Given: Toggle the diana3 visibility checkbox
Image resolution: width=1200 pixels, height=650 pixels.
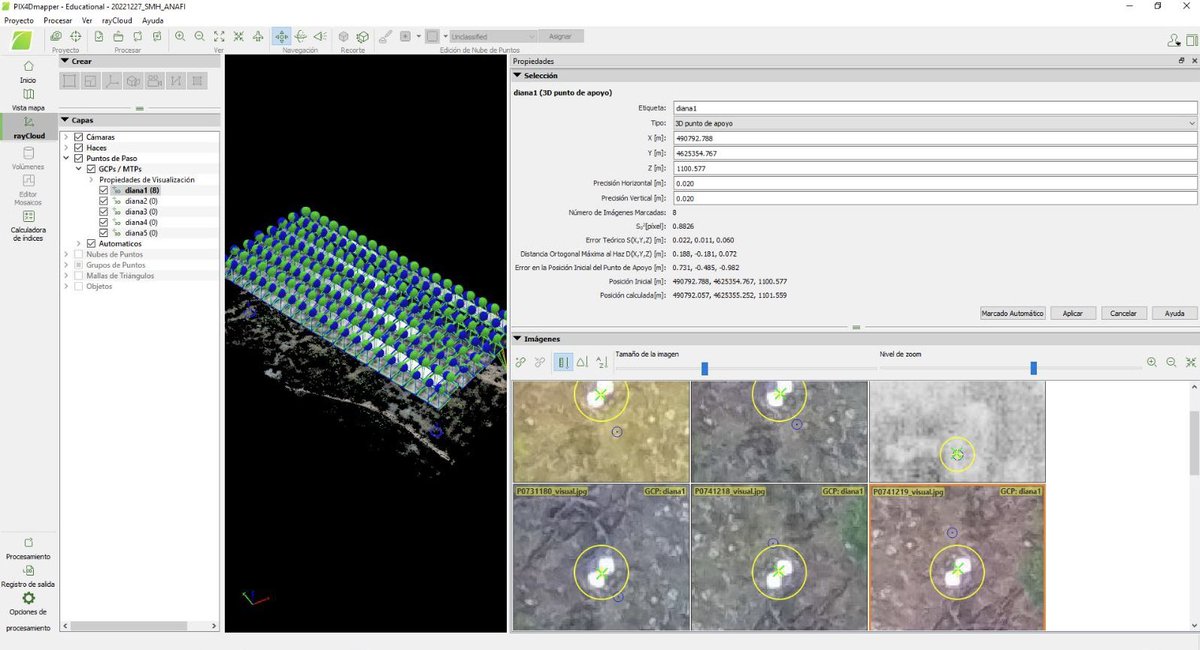Looking at the screenshot, I should pos(104,212).
